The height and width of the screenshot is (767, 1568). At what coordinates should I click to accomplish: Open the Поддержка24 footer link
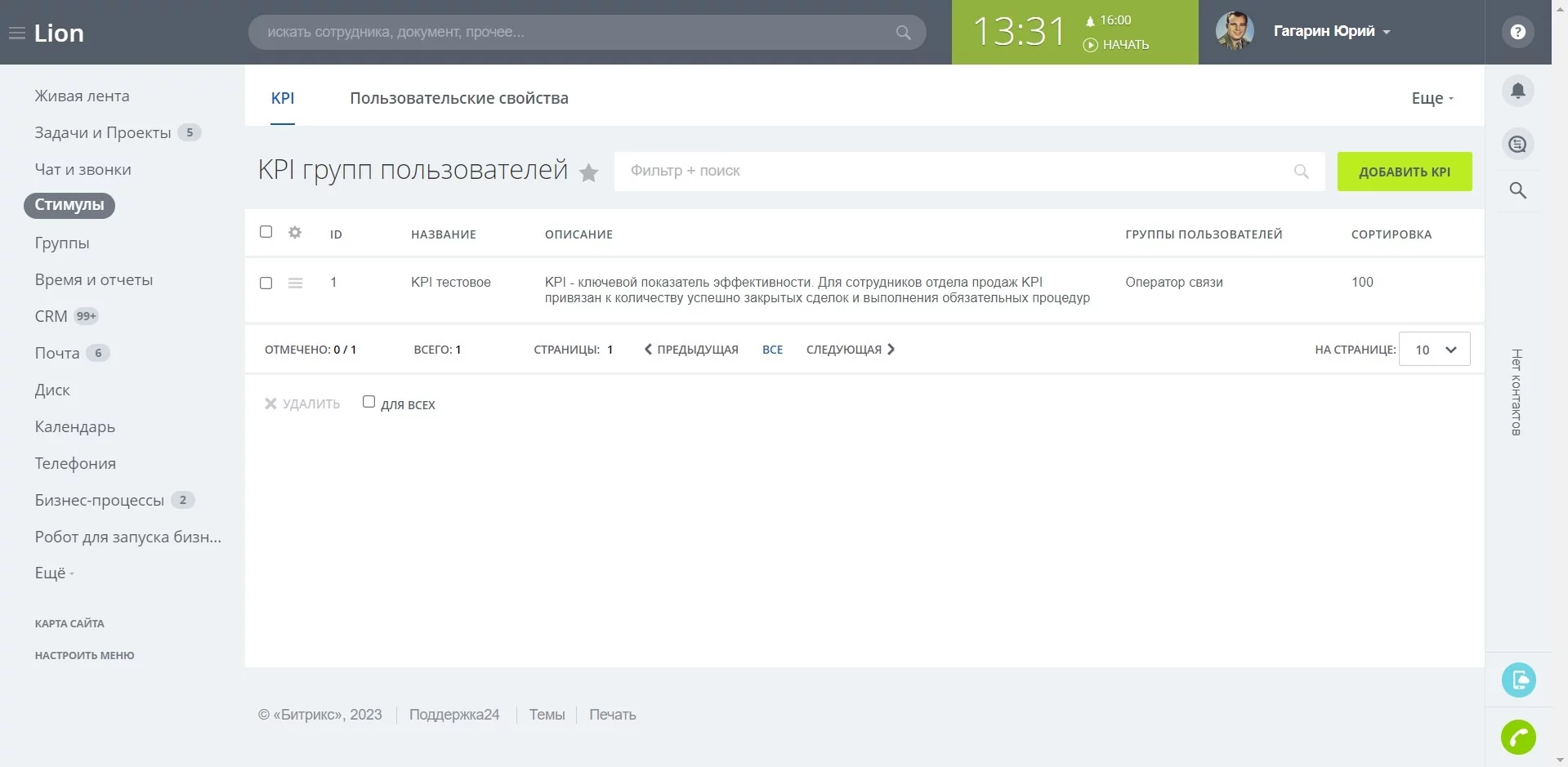coord(453,715)
